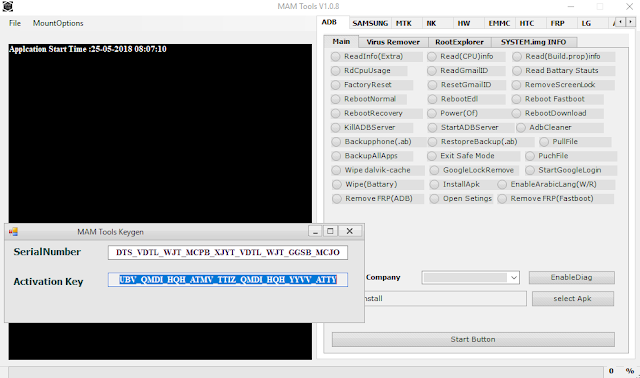Open the Virus Remover sub-tab
Screen dimensions: 640x378
click(x=393, y=42)
